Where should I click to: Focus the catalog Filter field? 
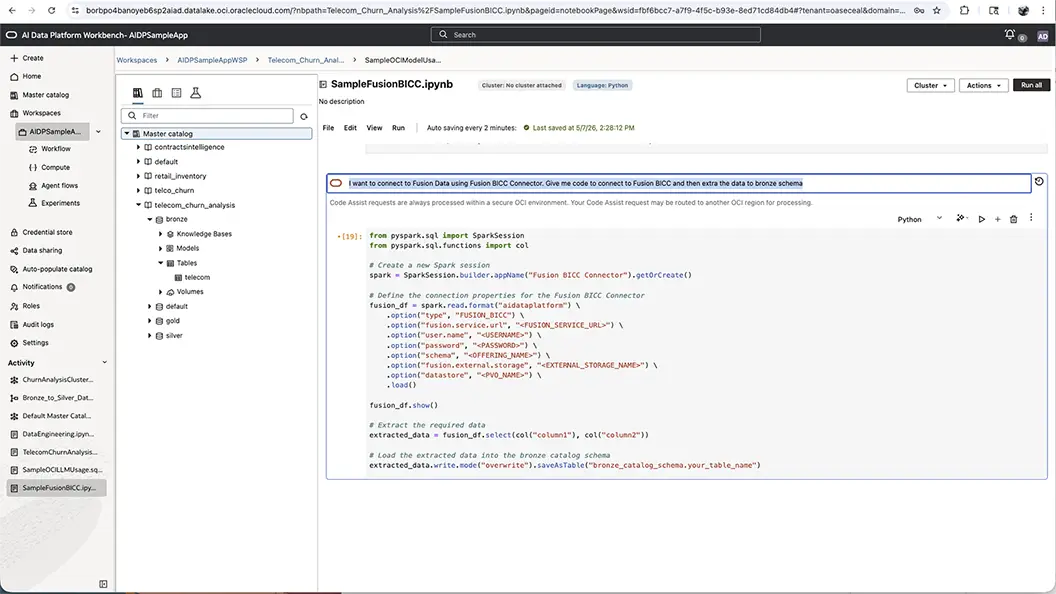207,116
